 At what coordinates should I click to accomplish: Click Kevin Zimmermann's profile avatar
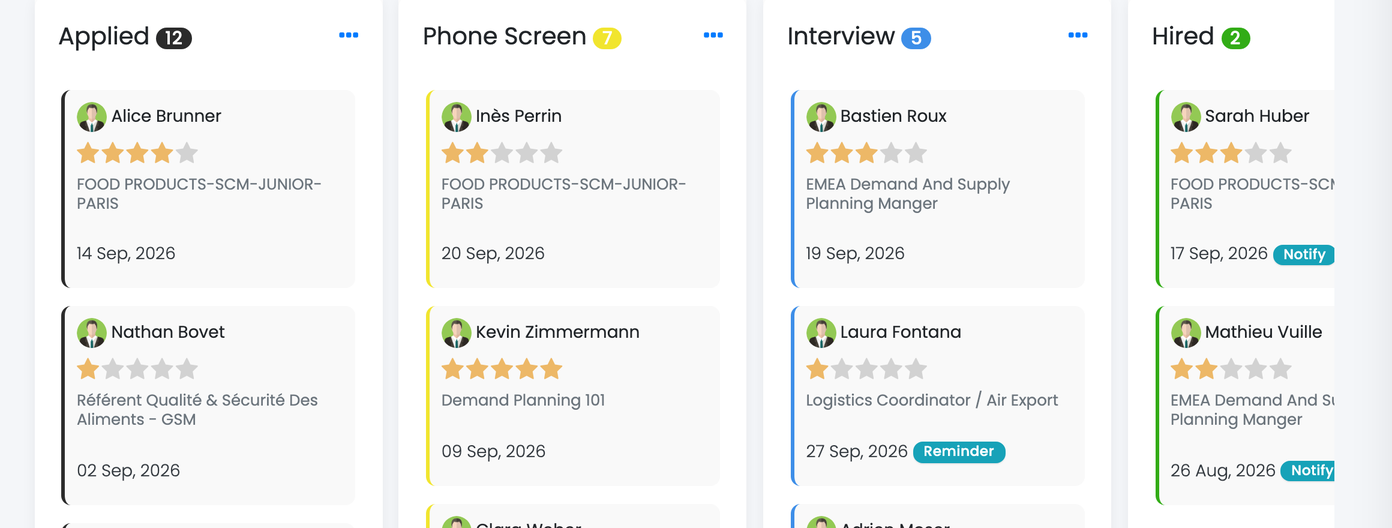[456, 332]
